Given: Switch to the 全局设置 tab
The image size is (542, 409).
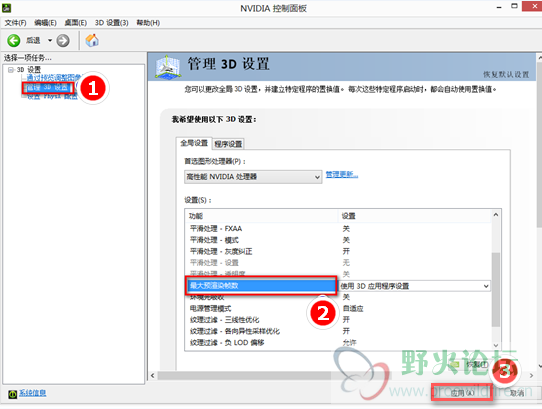Looking at the screenshot, I should click(194, 143).
